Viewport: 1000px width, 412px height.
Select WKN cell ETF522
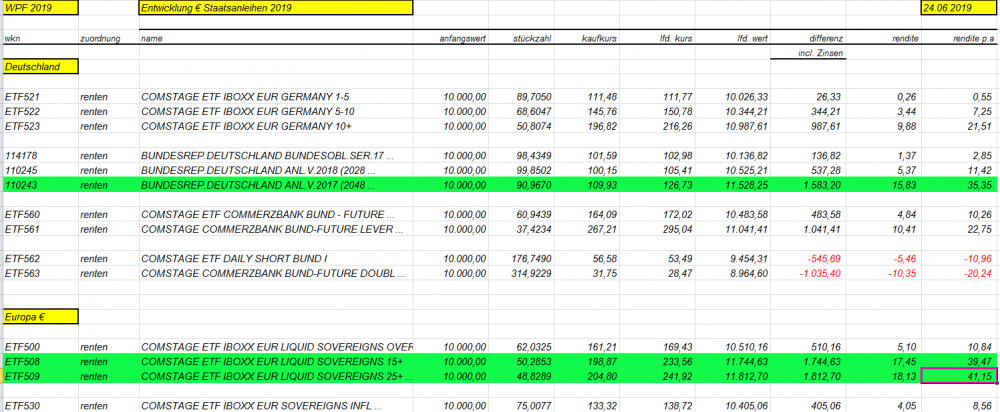[x=22, y=112]
